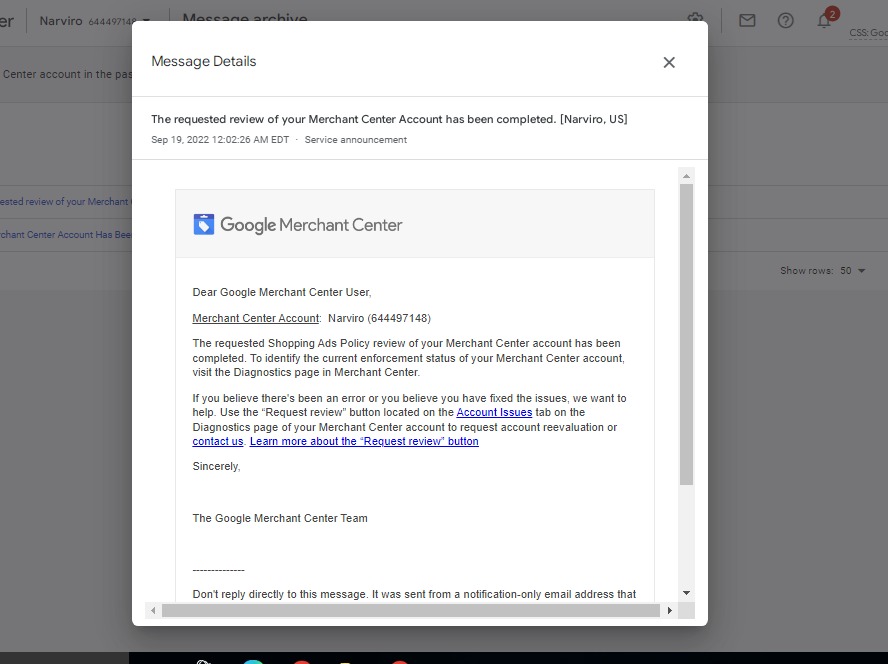Click the 'Sincerely,' line
Image resolution: width=888 pixels, height=664 pixels.
pyautogui.click(x=216, y=466)
